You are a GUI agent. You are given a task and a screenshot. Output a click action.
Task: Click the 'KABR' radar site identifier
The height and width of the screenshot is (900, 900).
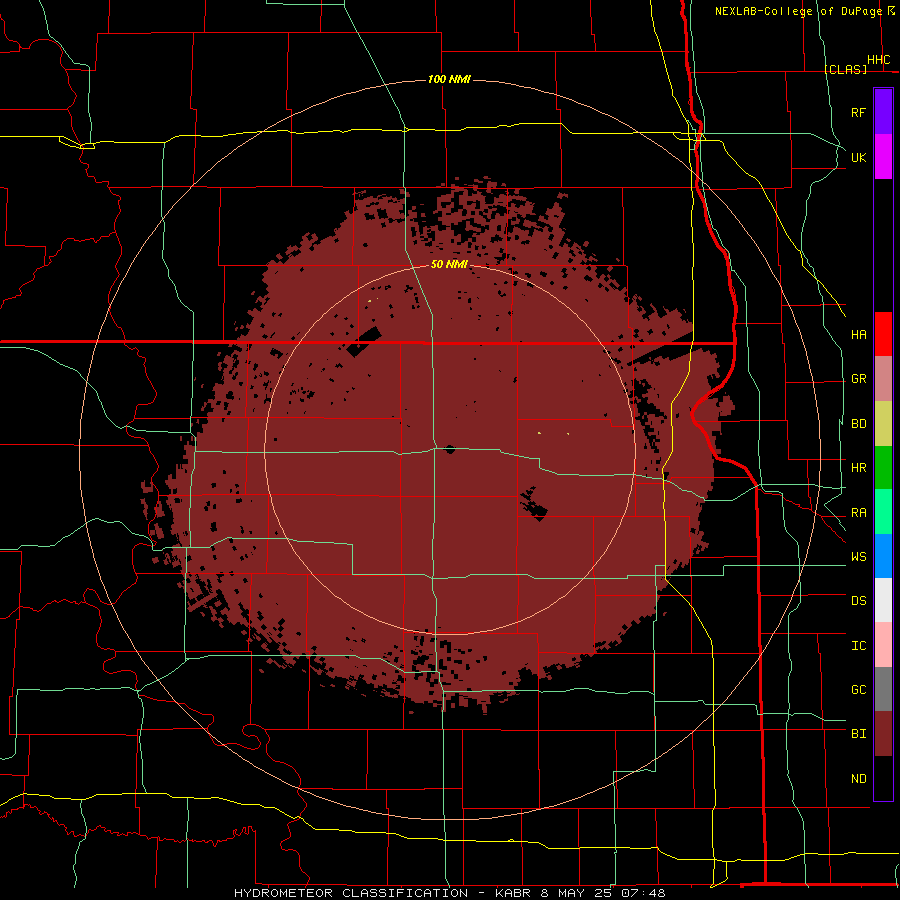pyautogui.click(x=513, y=893)
